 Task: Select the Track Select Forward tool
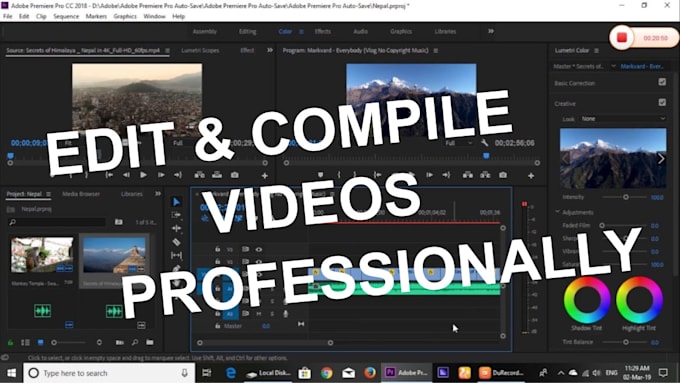(x=176, y=215)
